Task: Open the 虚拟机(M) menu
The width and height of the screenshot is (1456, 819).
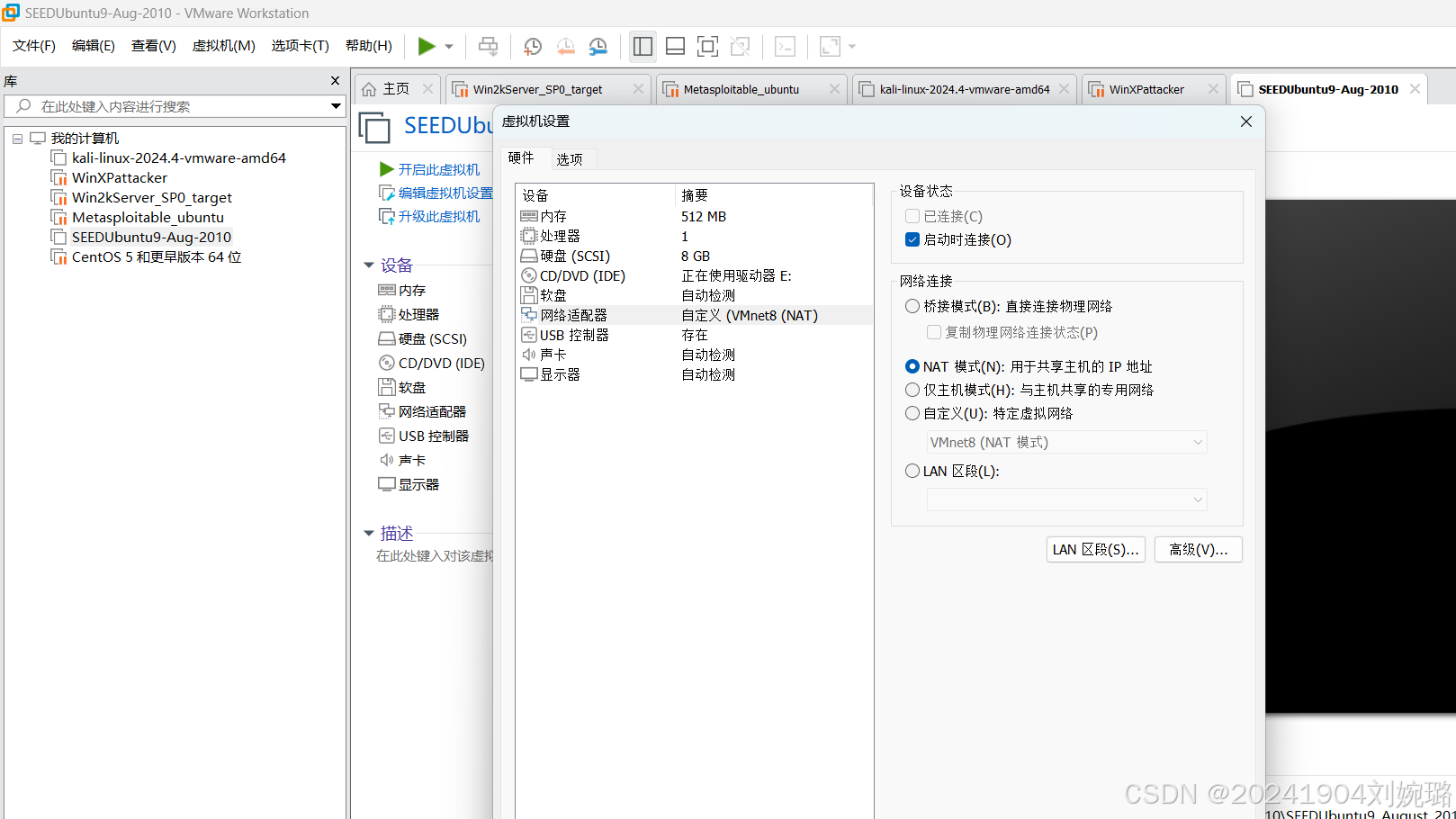Action: (224, 46)
